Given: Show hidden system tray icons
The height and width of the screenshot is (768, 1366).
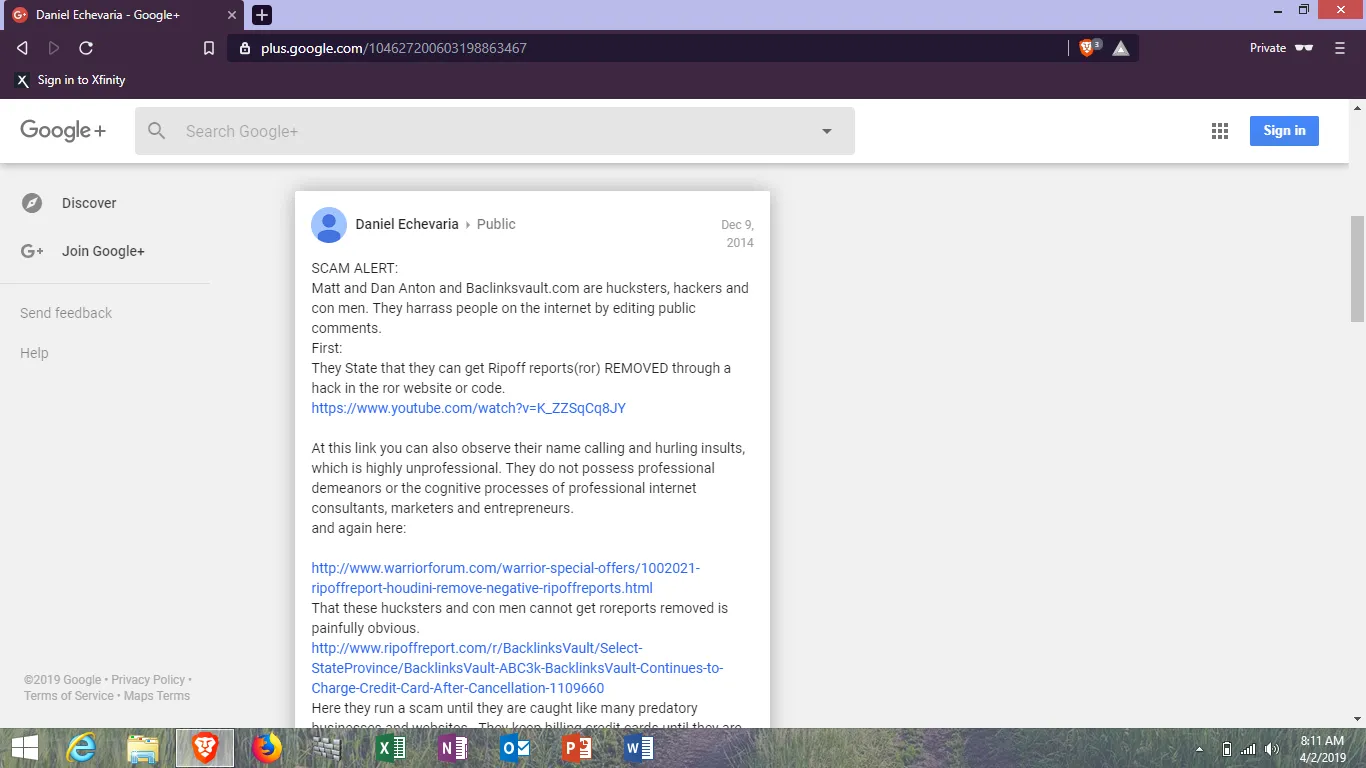Looking at the screenshot, I should (1200, 749).
